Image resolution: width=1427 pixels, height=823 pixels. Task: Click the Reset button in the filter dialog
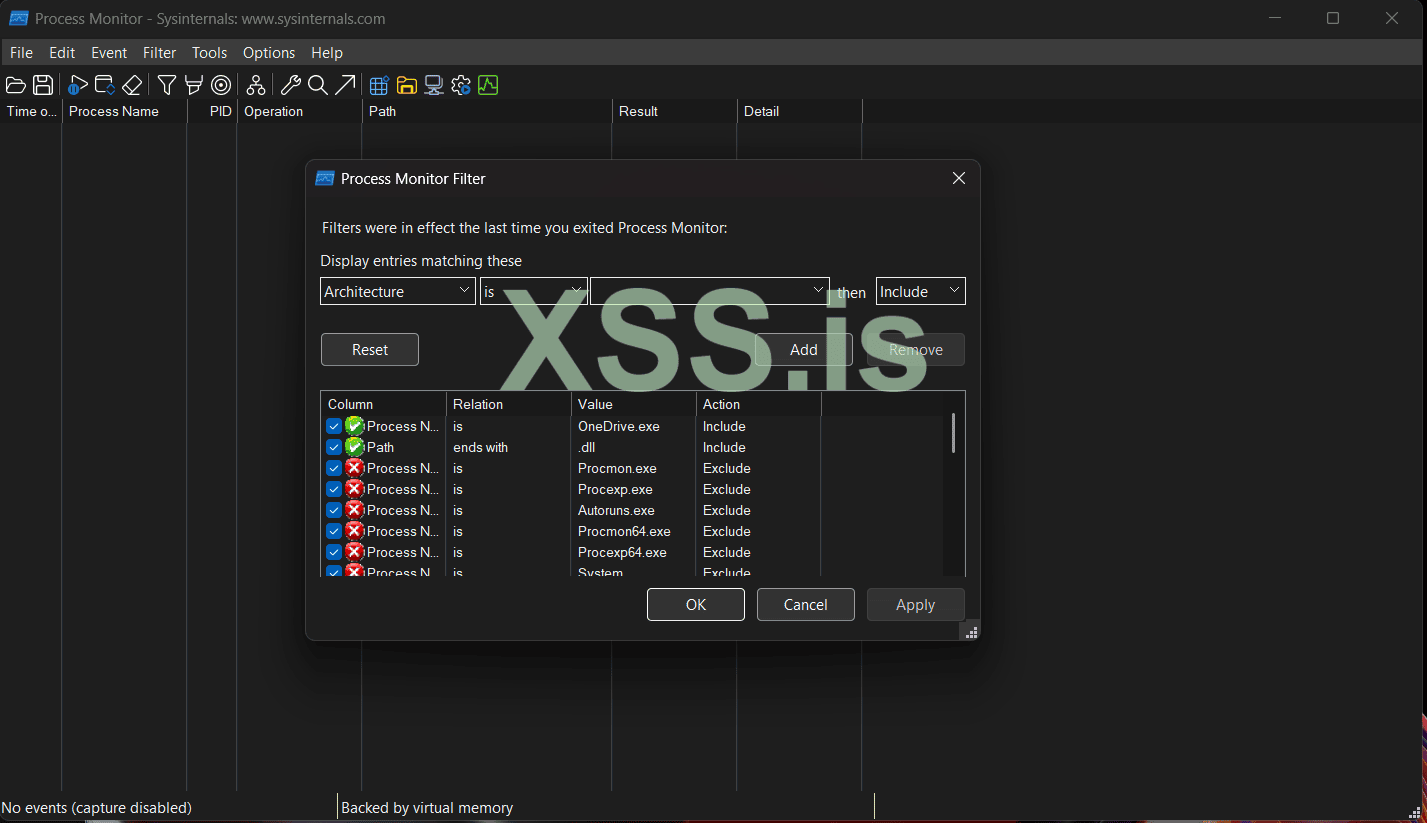(369, 349)
